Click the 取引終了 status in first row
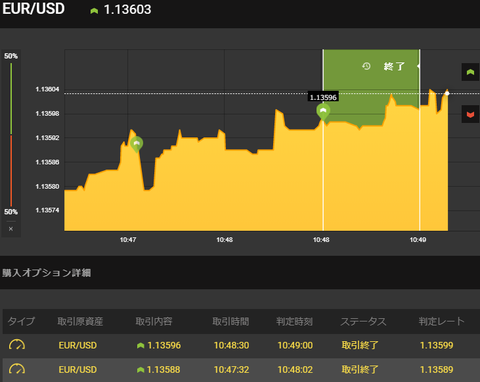This screenshot has height=382, width=480. (360, 345)
